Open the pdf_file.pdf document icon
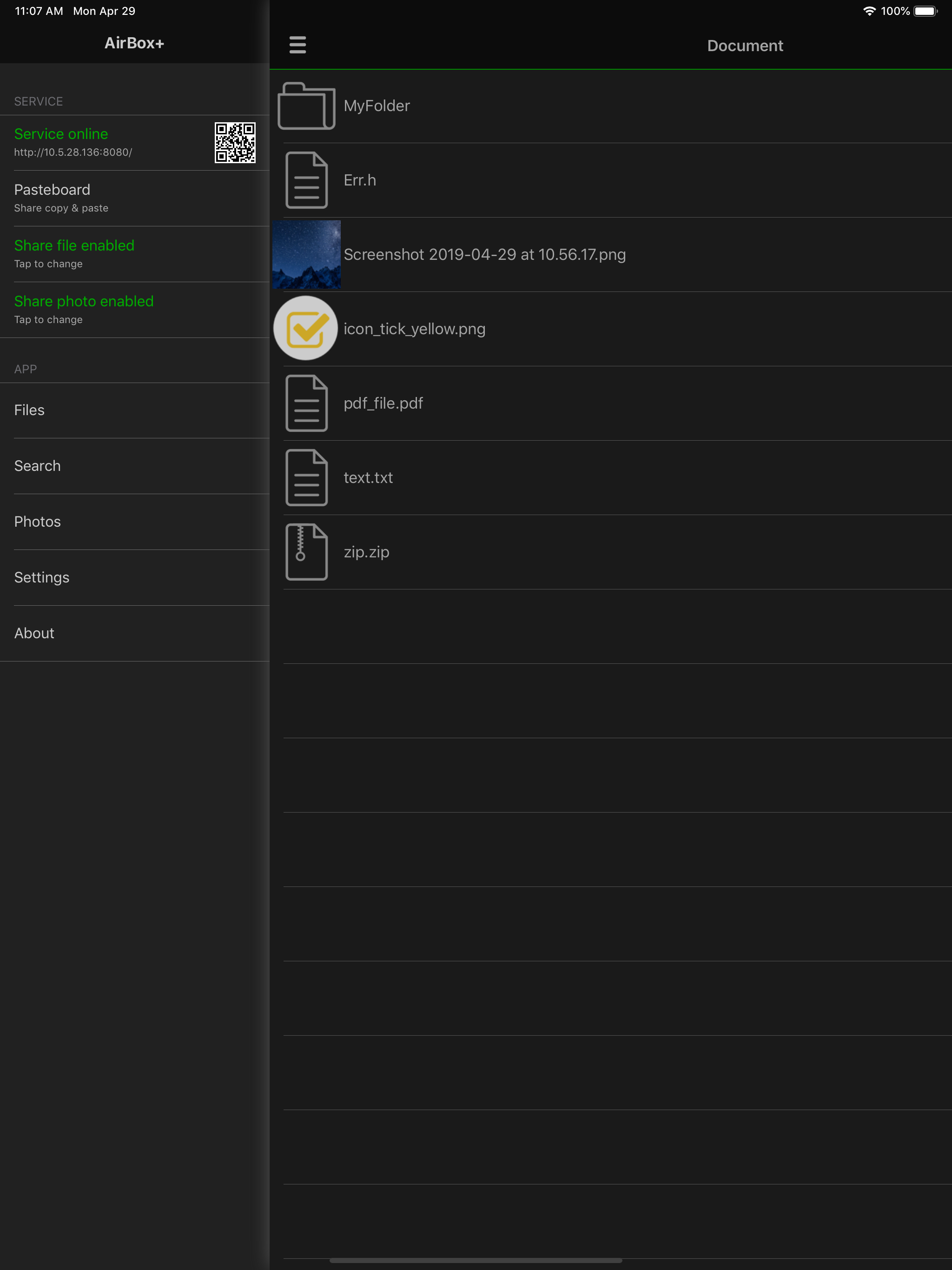The image size is (952, 1270). pos(306,403)
